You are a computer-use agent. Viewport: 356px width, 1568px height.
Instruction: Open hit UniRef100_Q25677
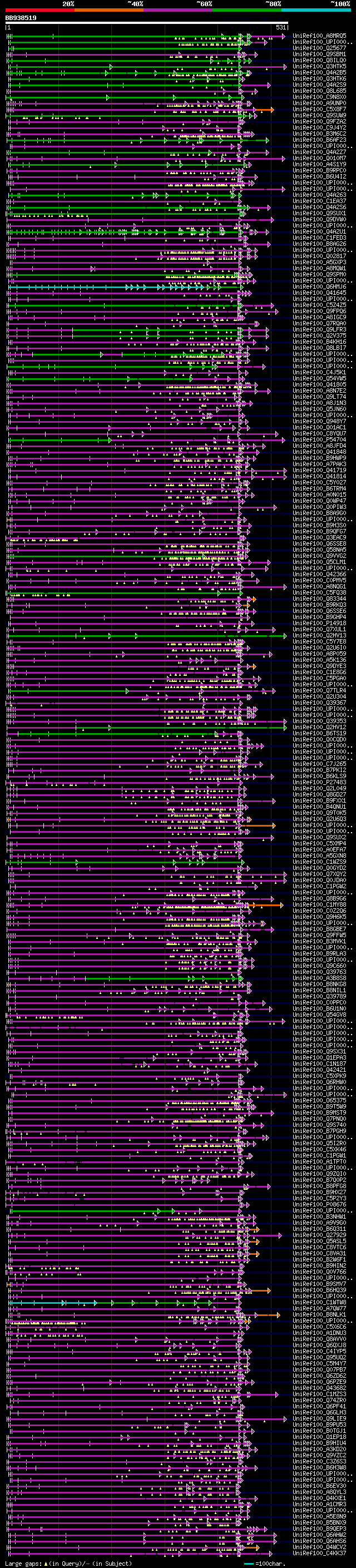click(x=319, y=48)
